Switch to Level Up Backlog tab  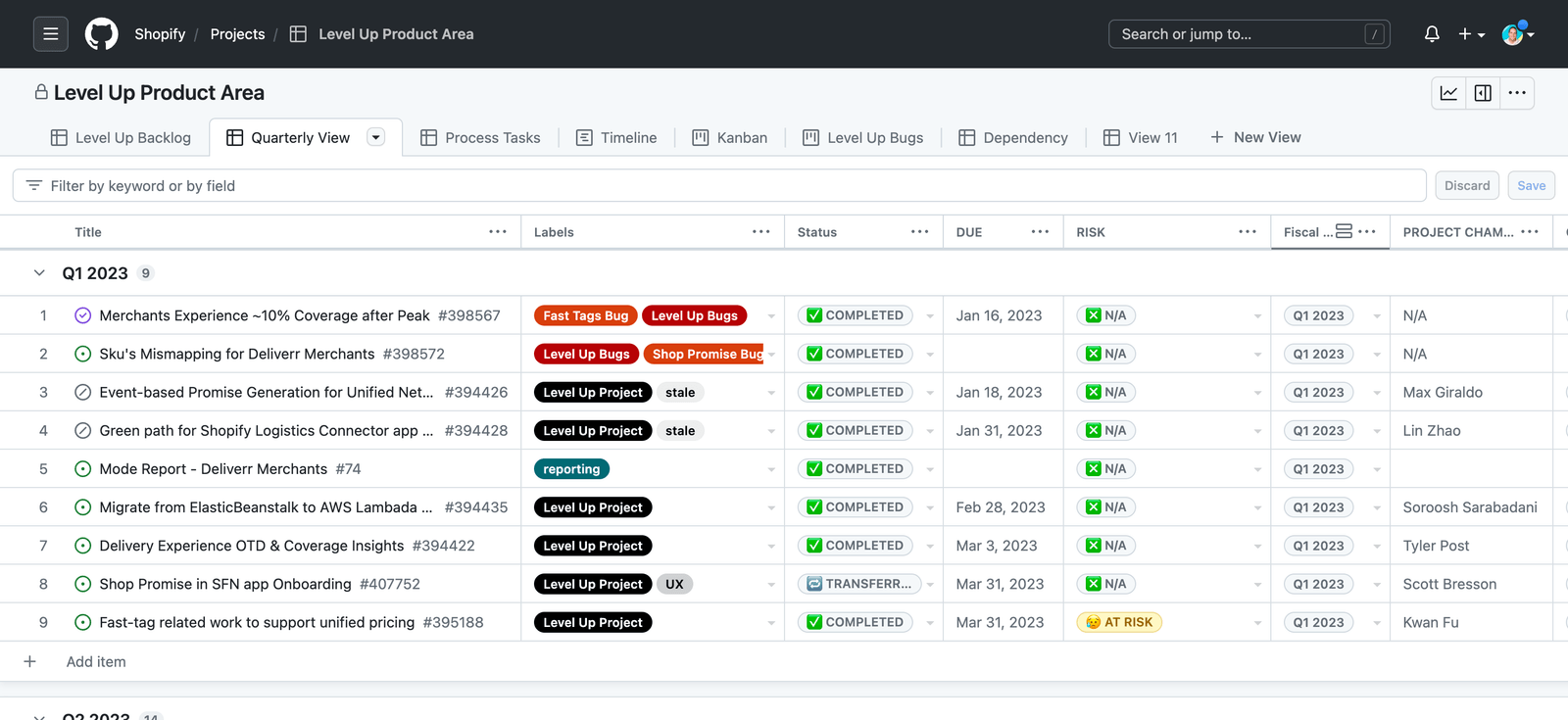[x=121, y=138]
